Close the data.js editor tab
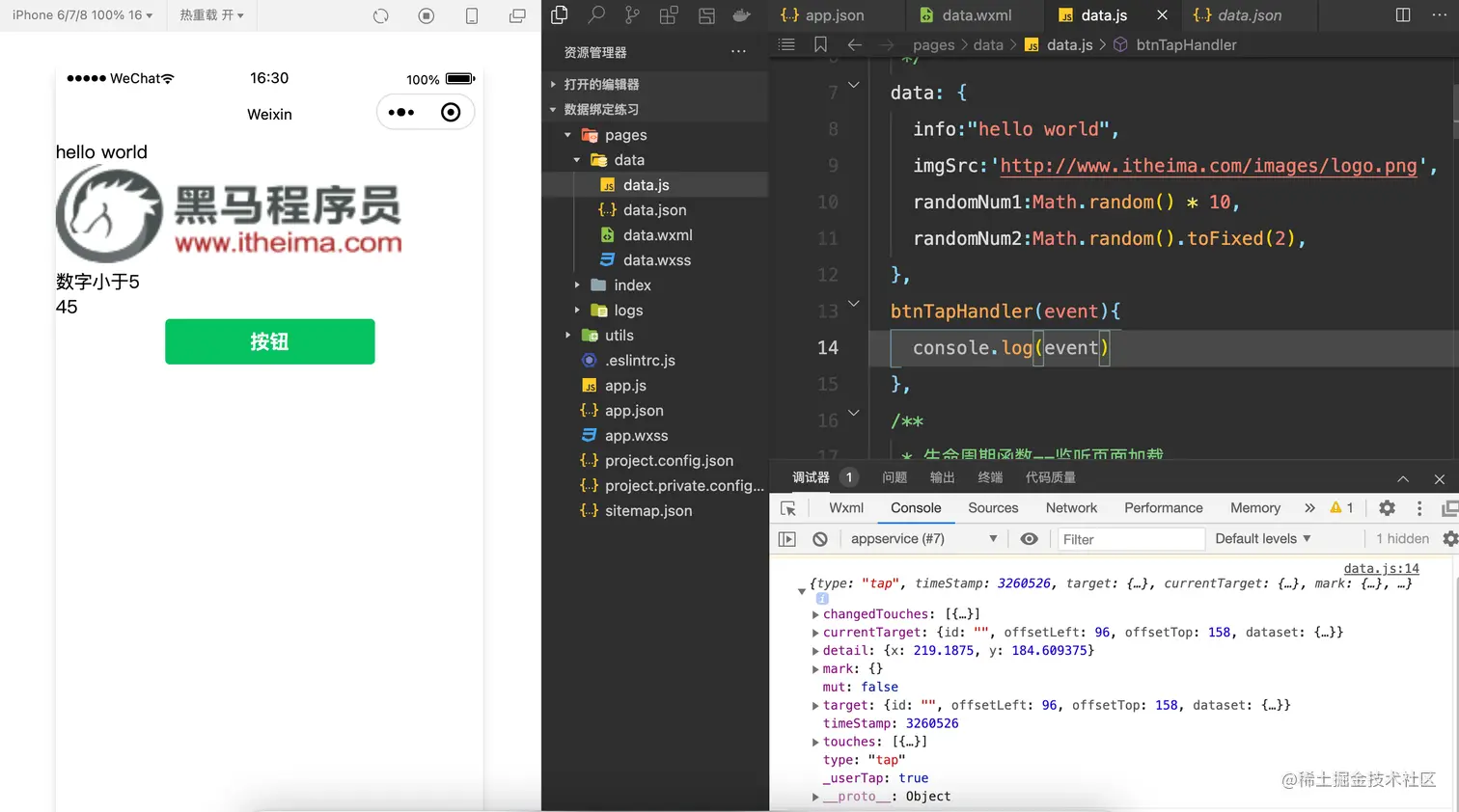Viewport: 1459px width, 812px height. tap(1162, 15)
